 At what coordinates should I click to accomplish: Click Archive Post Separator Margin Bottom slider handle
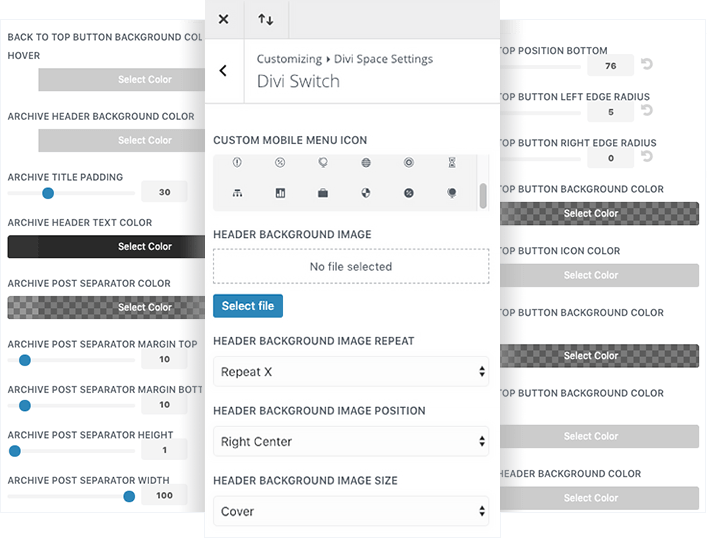tap(25, 405)
